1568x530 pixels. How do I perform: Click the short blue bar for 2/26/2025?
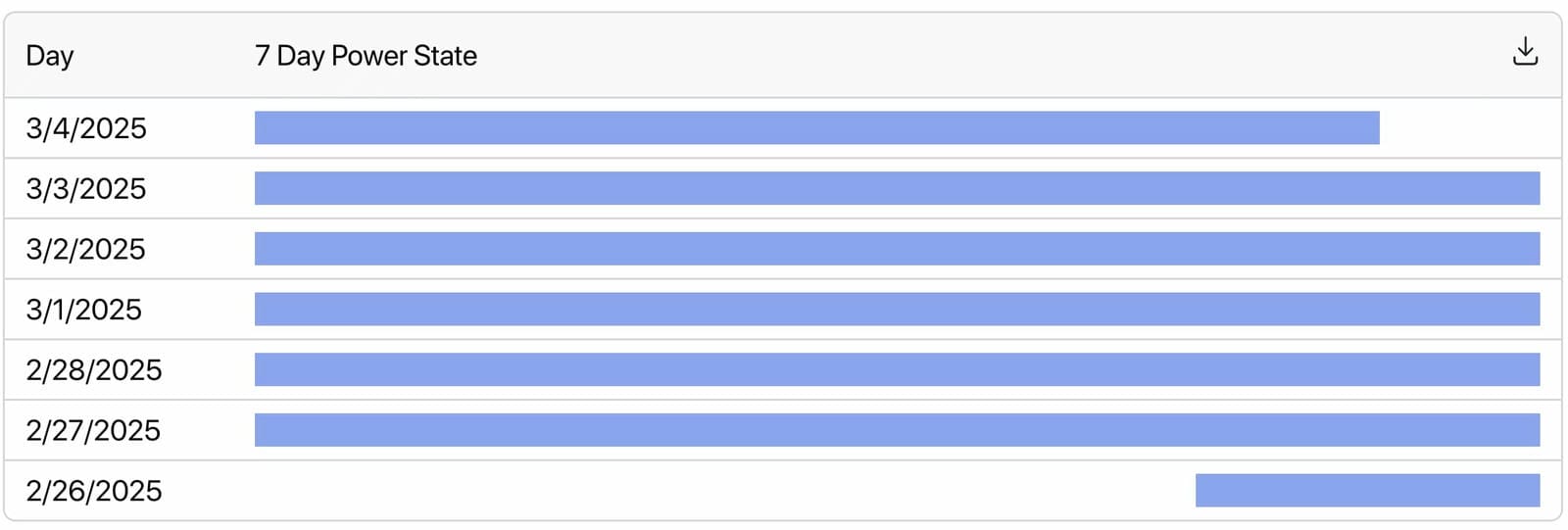1367,491
